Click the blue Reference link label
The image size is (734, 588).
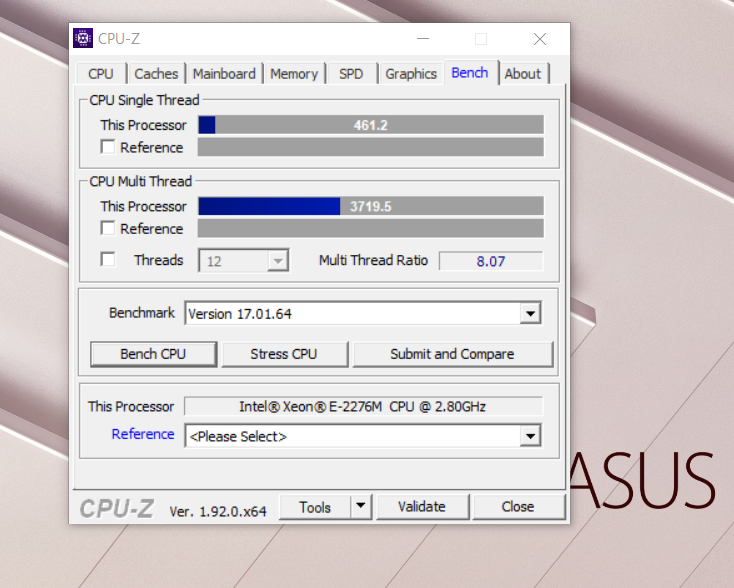(x=143, y=434)
